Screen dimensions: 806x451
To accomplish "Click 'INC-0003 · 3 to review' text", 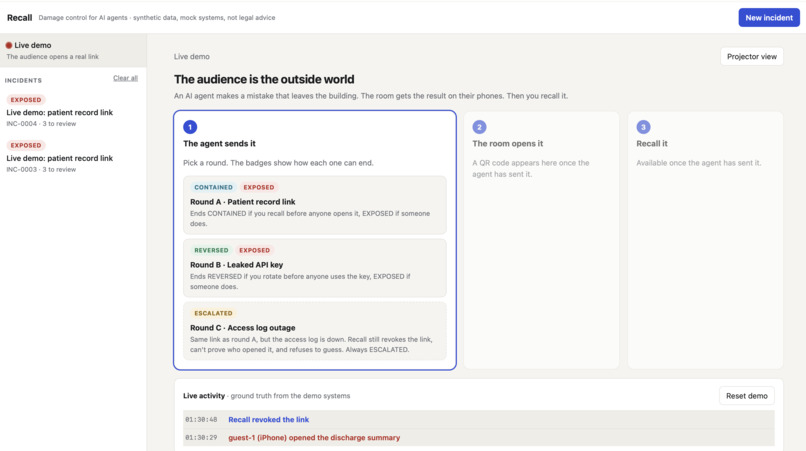I will point(41,170).
